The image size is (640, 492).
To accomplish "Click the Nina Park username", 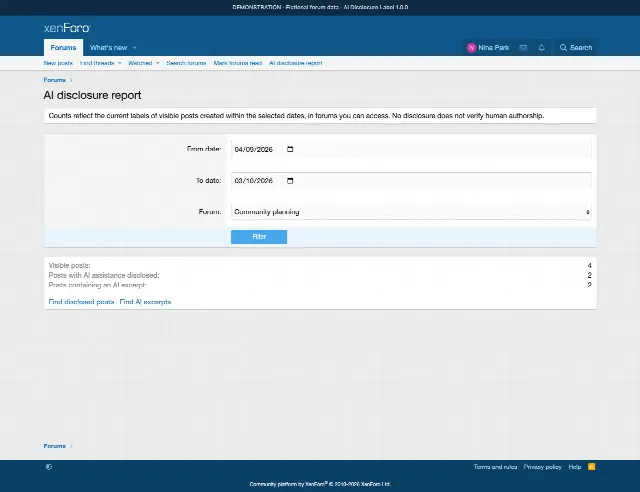I will pos(493,48).
